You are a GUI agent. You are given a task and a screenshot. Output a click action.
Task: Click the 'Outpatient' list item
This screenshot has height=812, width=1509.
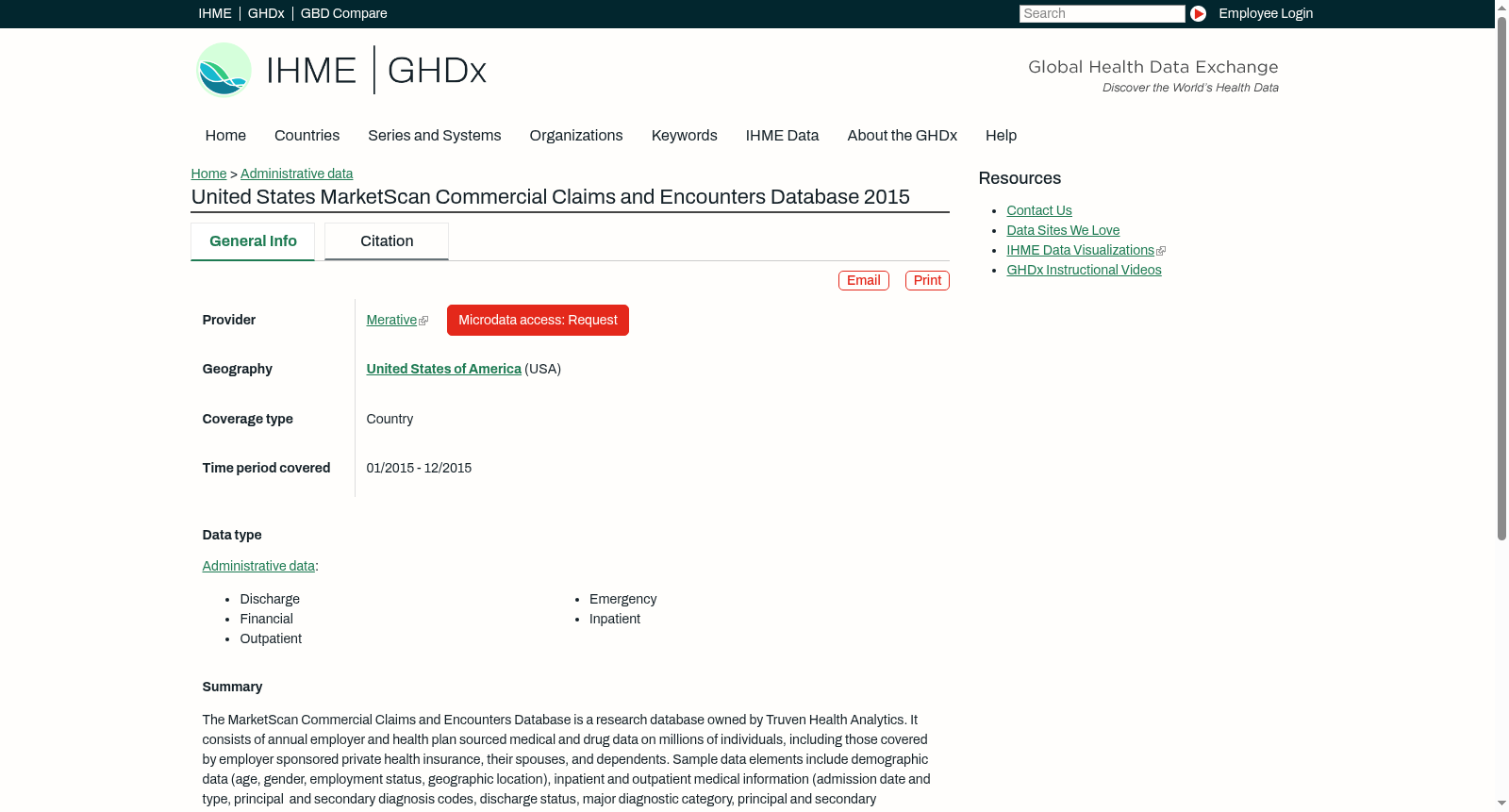coord(271,639)
